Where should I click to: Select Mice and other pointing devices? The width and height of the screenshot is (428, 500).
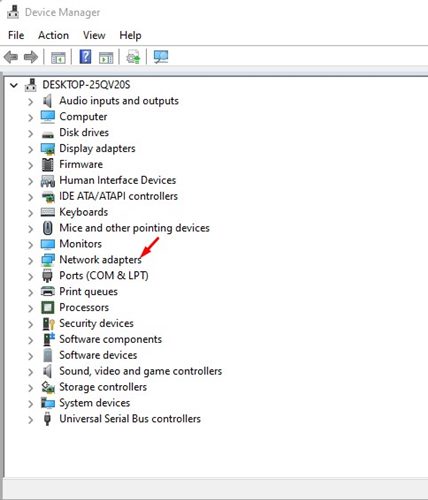click(x=134, y=228)
